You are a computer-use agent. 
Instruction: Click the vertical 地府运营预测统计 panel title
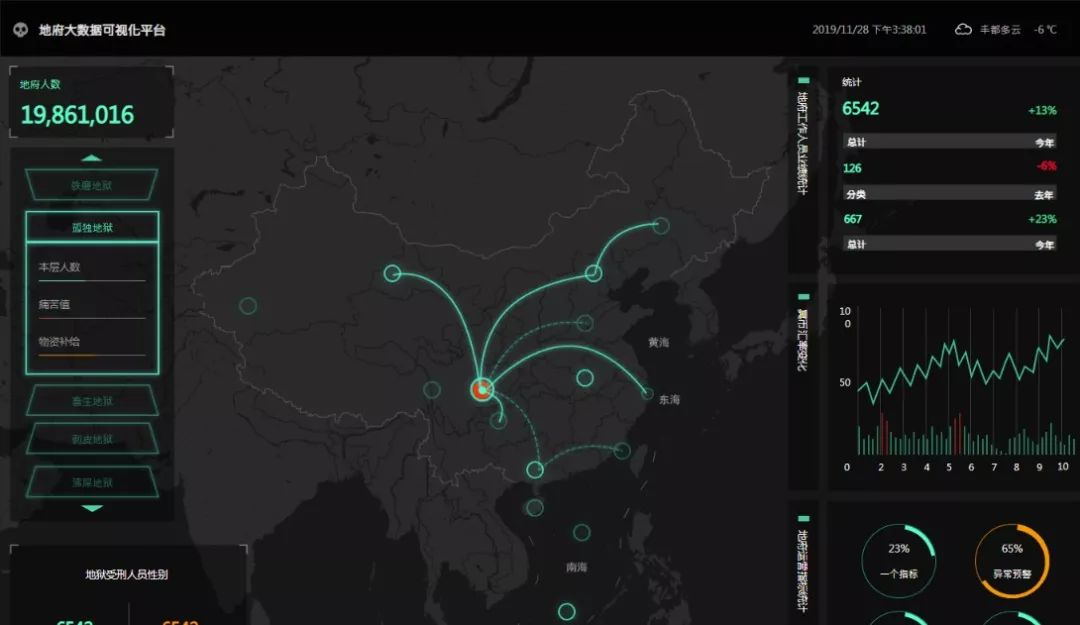802,570
